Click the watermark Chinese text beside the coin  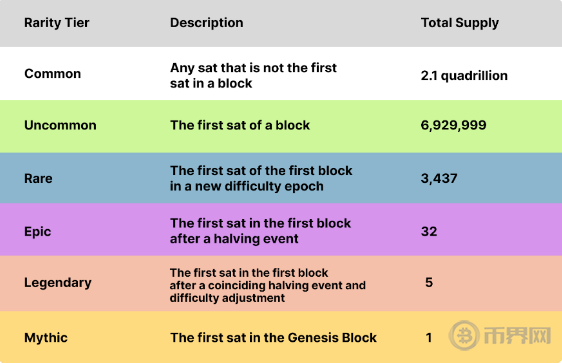(x=518, y=336)
